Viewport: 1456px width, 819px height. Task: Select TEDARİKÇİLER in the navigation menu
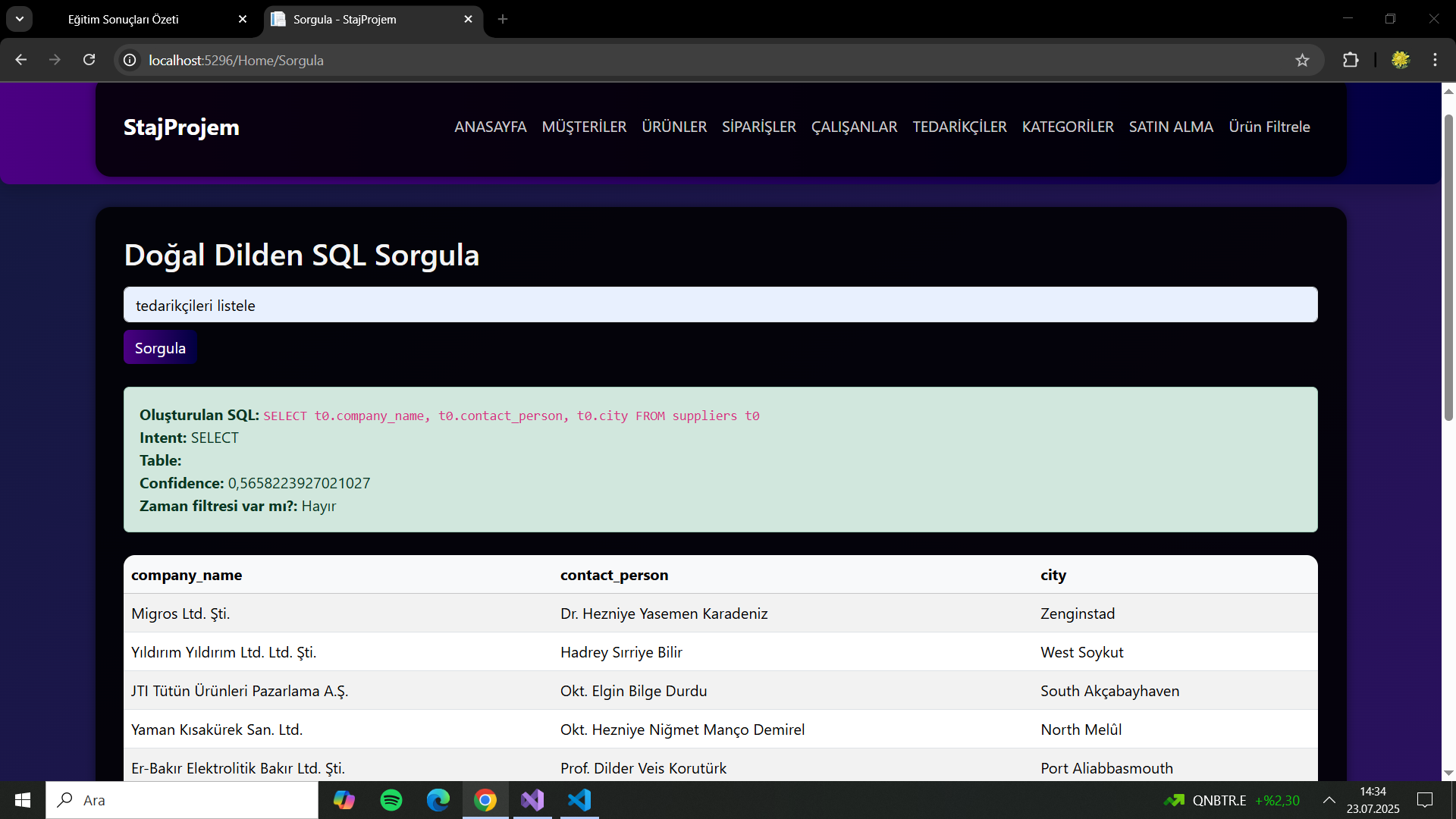click(x=959, y=127)
